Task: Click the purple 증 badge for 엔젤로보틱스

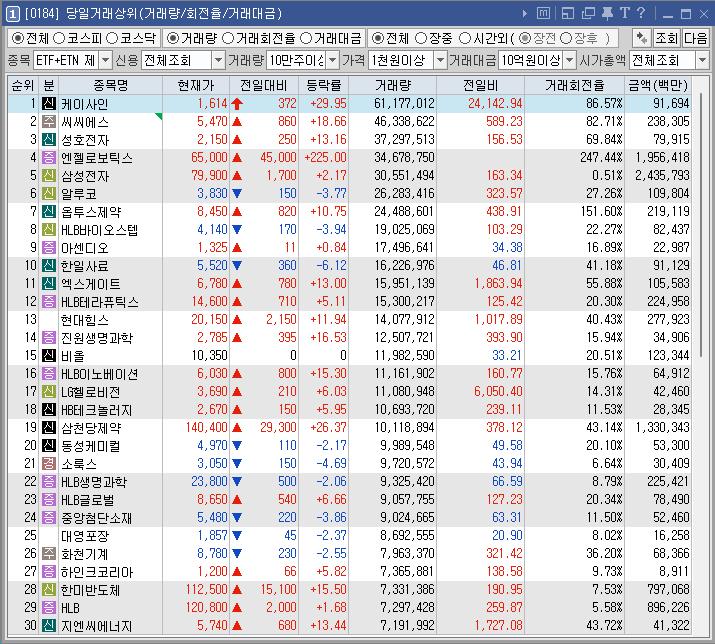Action: click(49, 158)
